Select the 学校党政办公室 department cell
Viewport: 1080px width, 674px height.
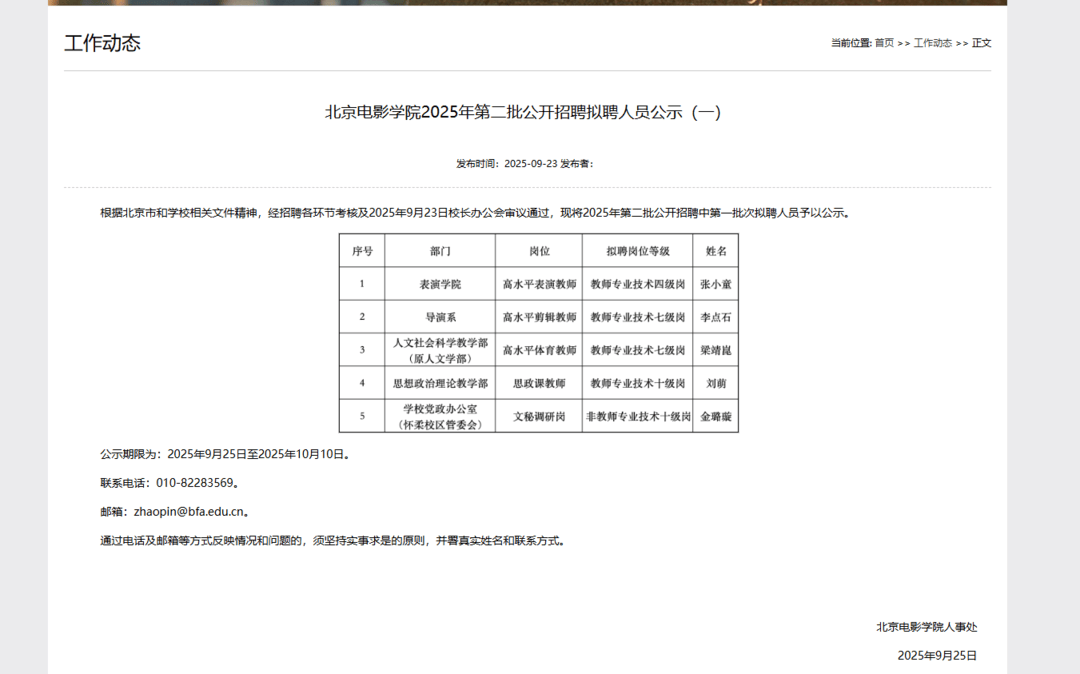(441, 408)
